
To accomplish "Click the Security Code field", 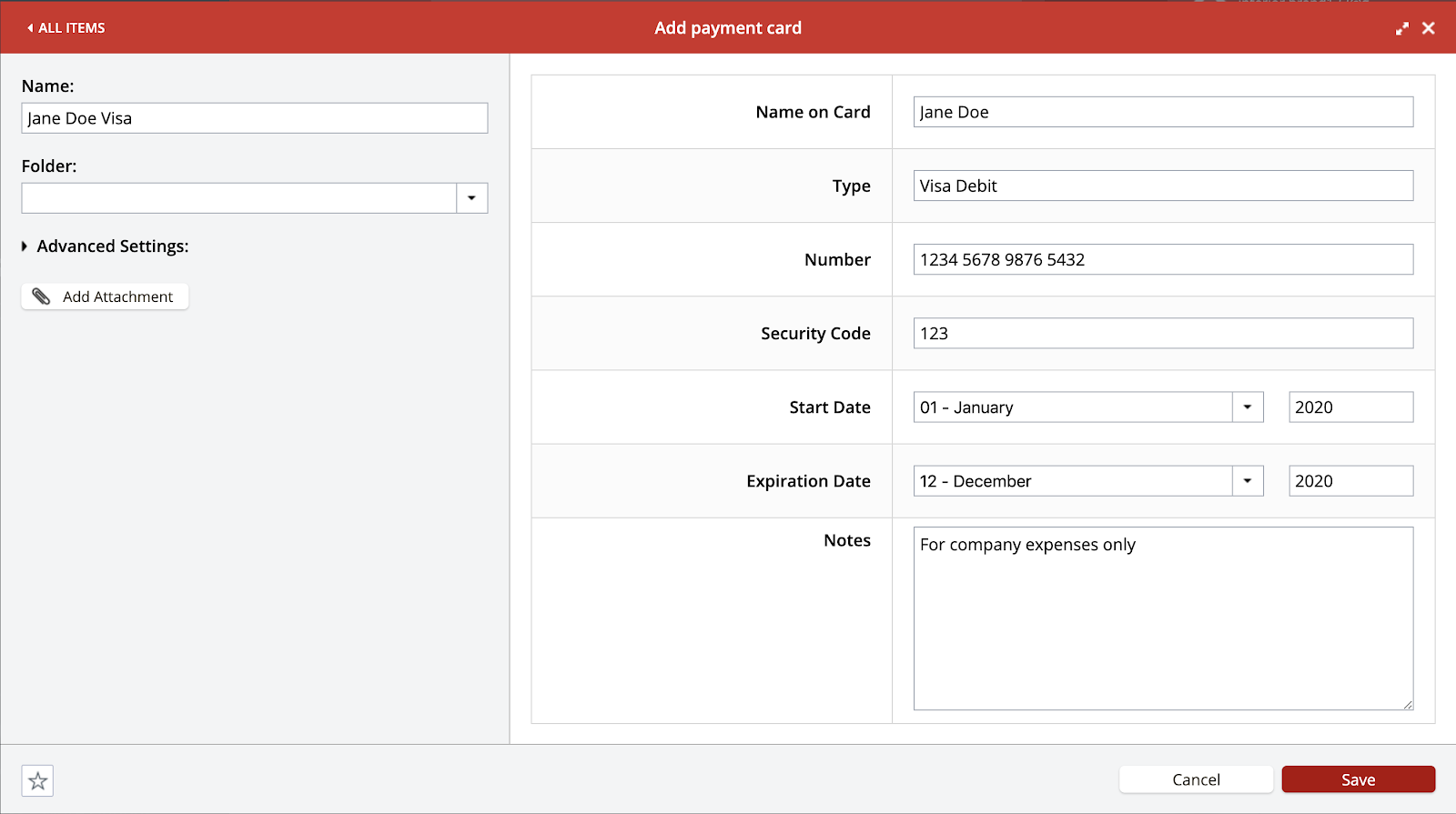I will (1163, 333).
